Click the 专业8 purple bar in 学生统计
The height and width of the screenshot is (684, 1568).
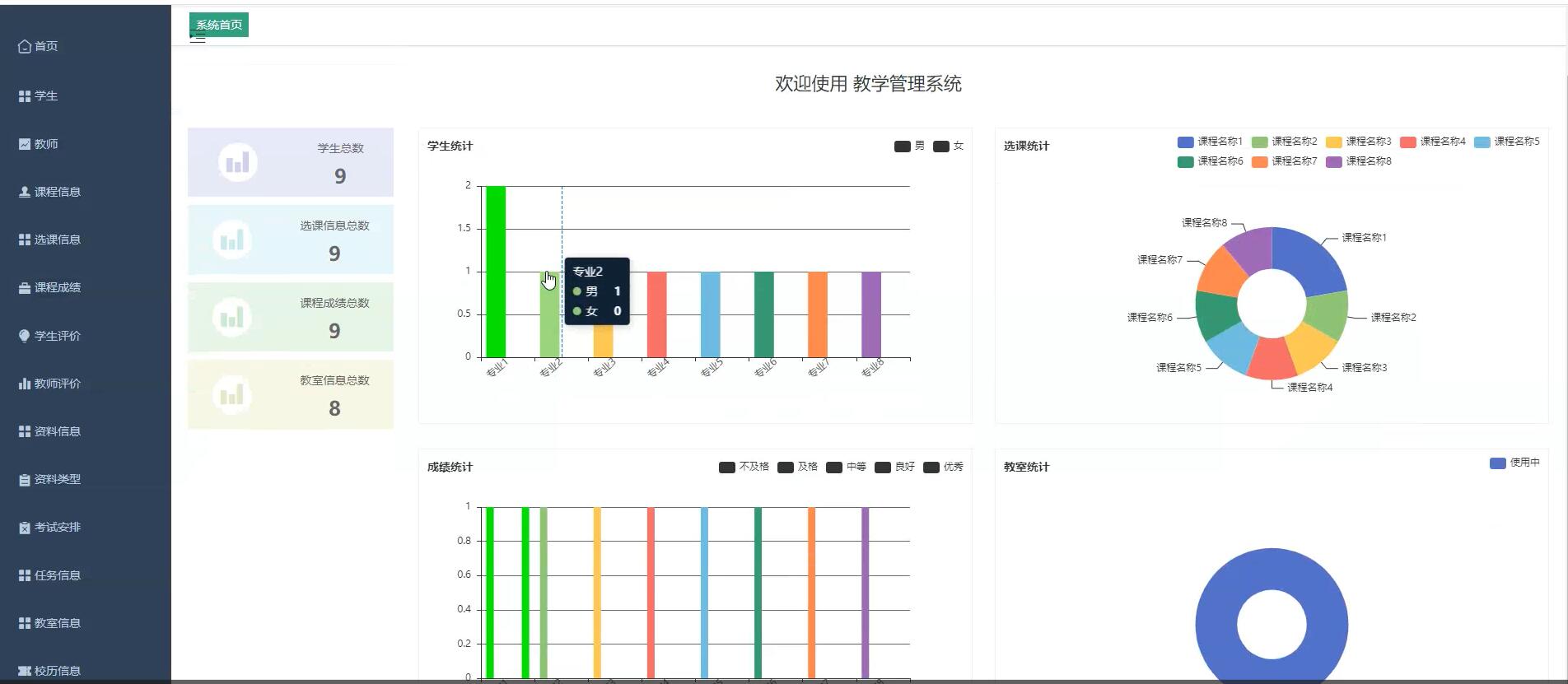coord(871,314)
